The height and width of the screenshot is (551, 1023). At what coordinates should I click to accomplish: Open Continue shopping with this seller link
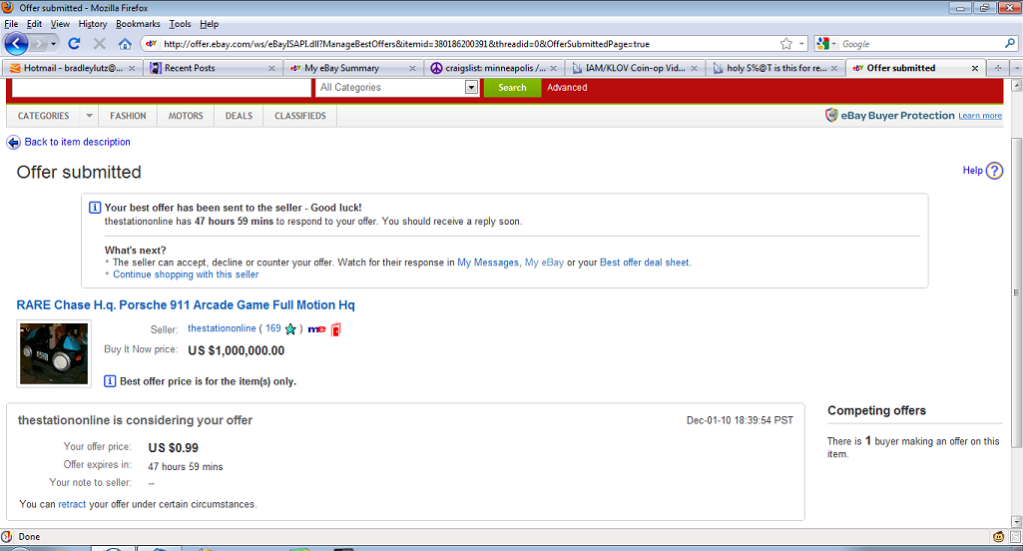click(185, 275)
